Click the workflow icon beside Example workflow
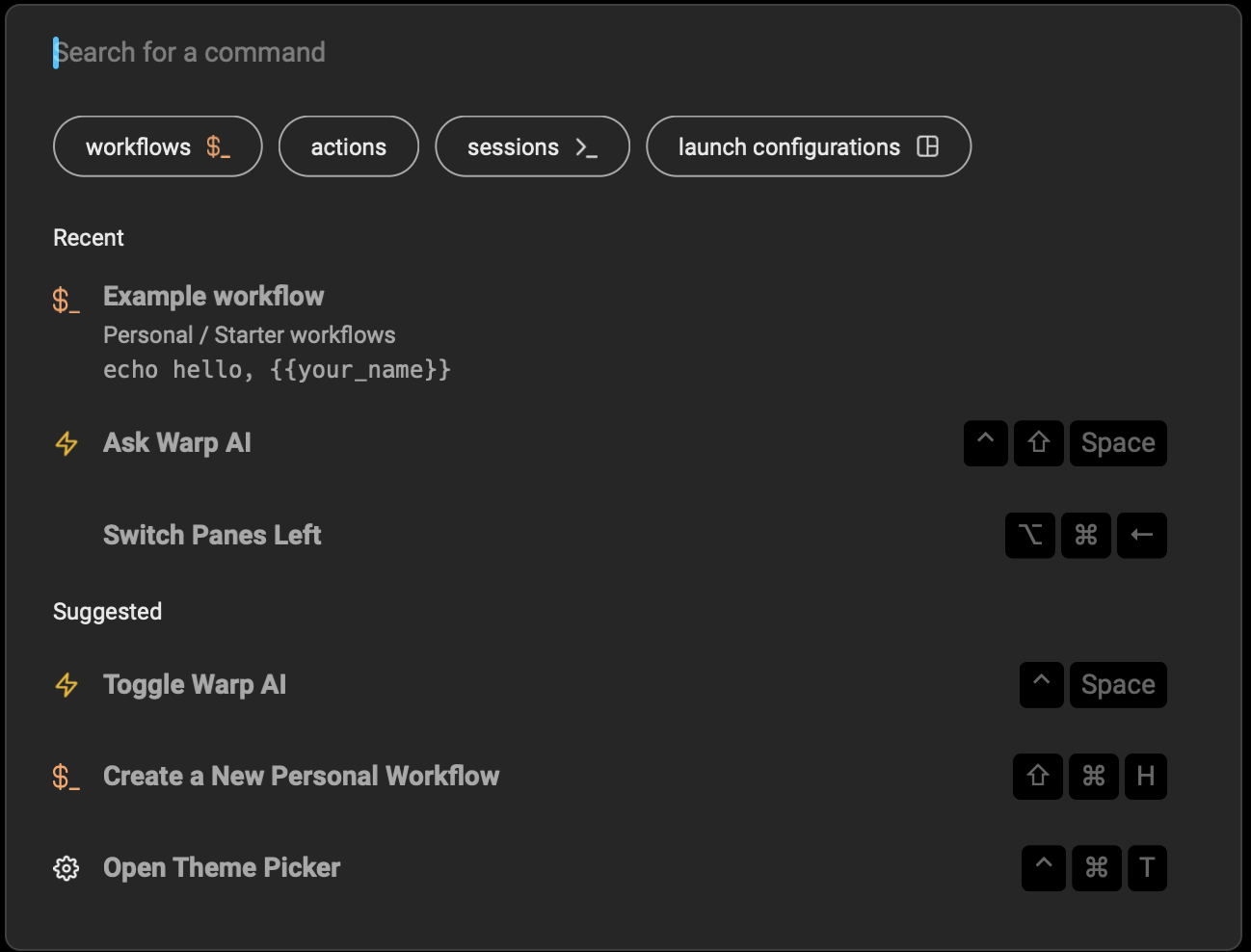The width and height of the screenshot is (1251, 952). pyautogui.click(x=66, y=300)
